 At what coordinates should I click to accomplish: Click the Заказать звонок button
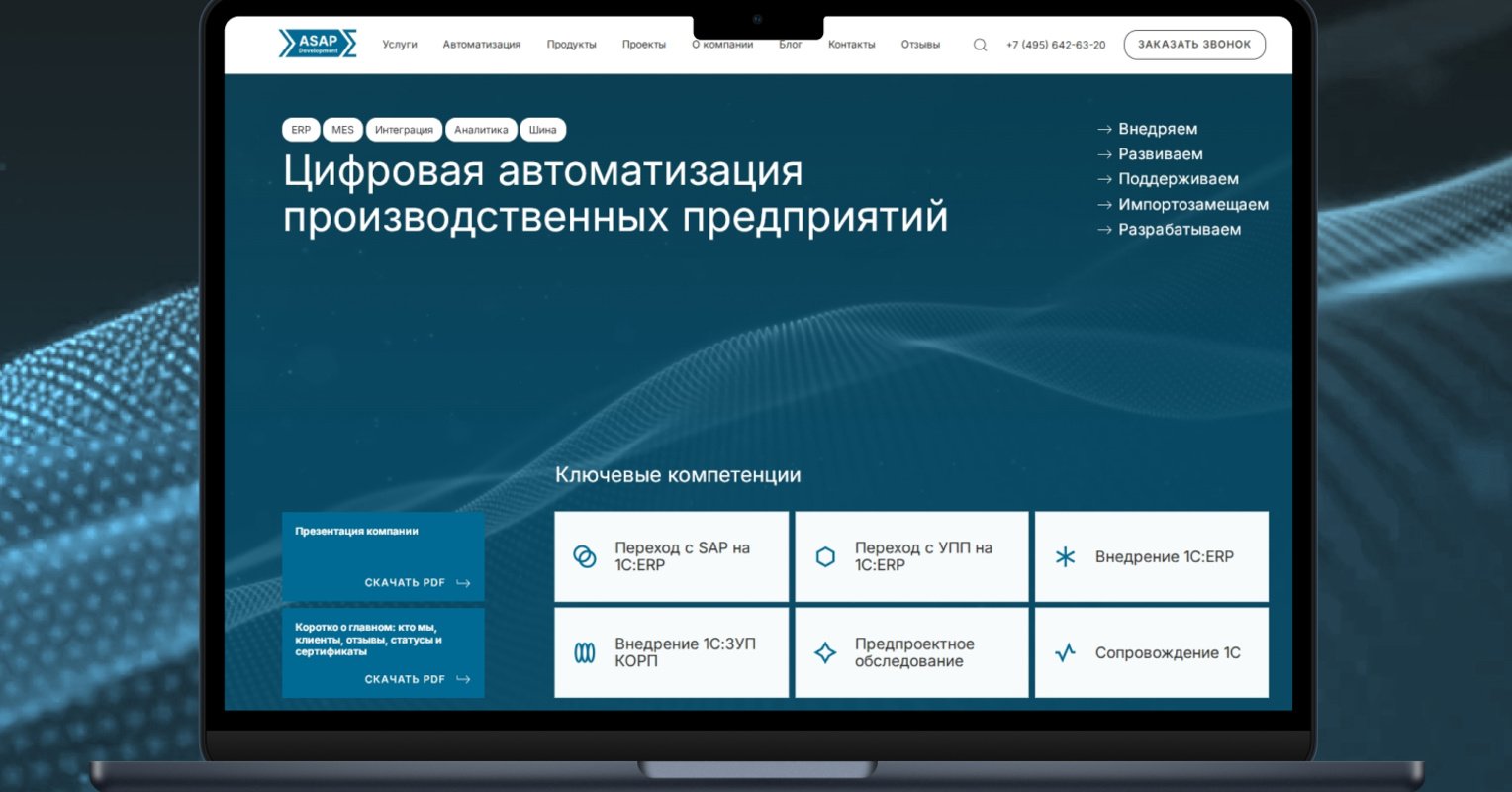pos(1194,45)
